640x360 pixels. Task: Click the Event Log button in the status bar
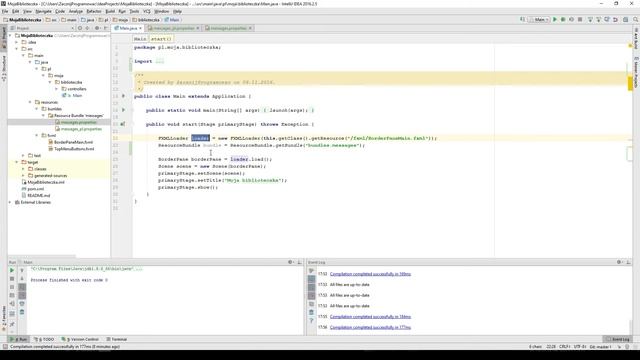[x=618, y=339]
